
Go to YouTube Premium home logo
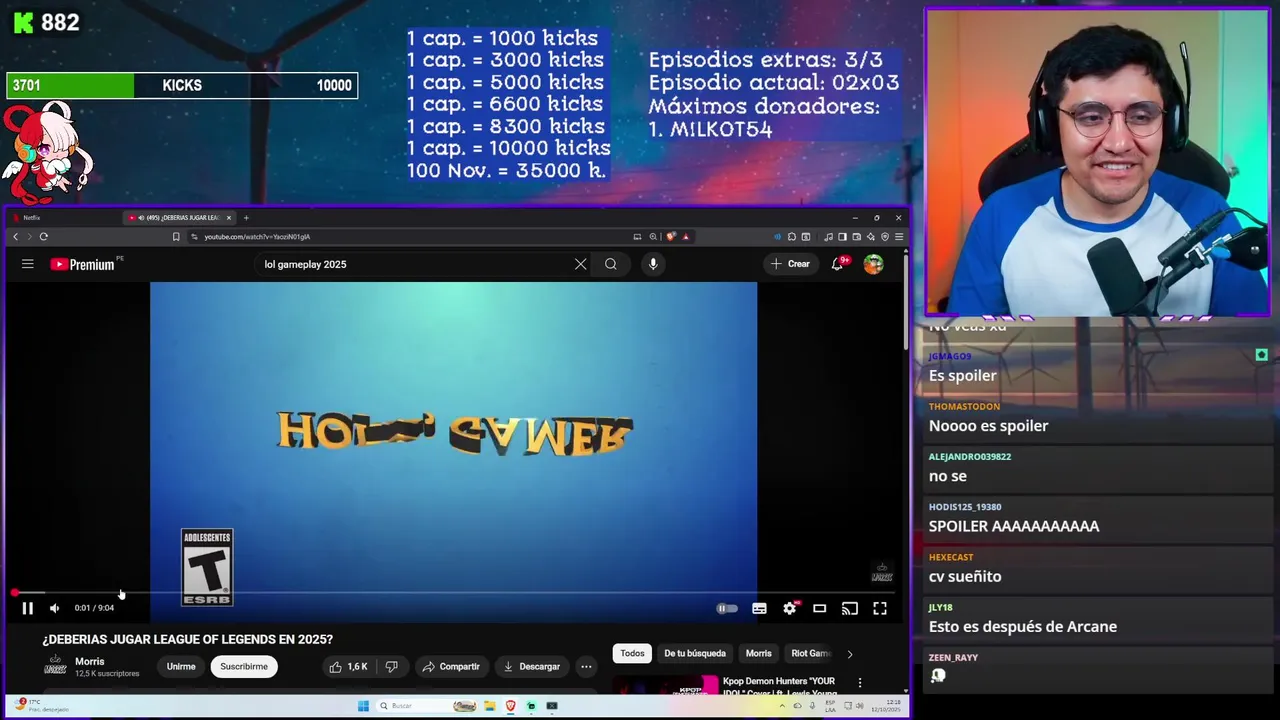[x=83, y=264]
